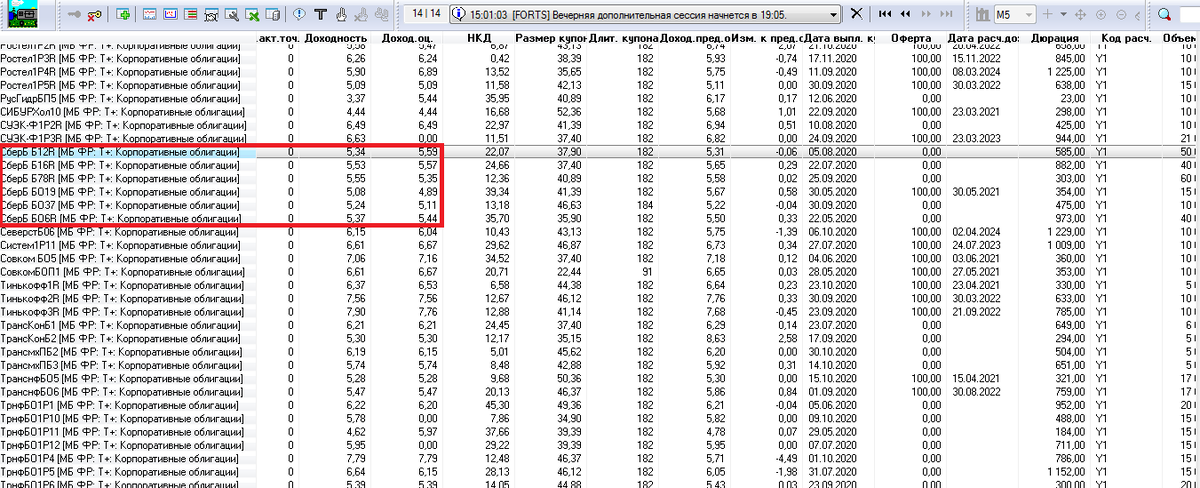Screen dimensions: 1200x488
Task: Select the СИБУРХол10 bond row
Action: 600,112
